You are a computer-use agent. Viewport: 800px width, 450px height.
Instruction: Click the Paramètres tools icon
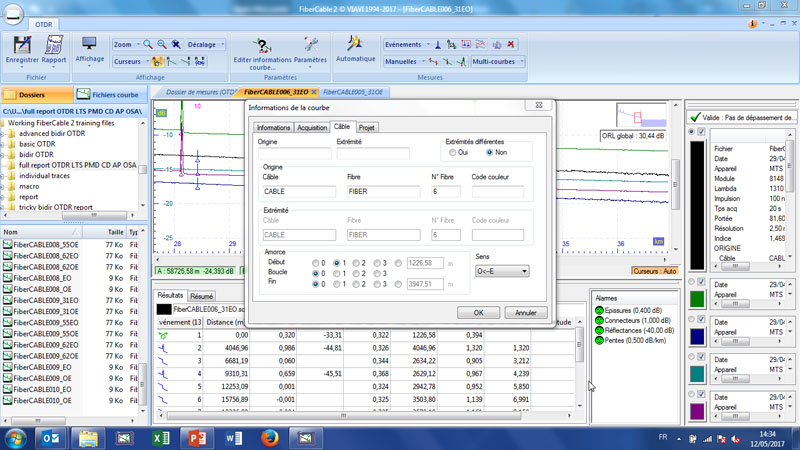[310, 45]
